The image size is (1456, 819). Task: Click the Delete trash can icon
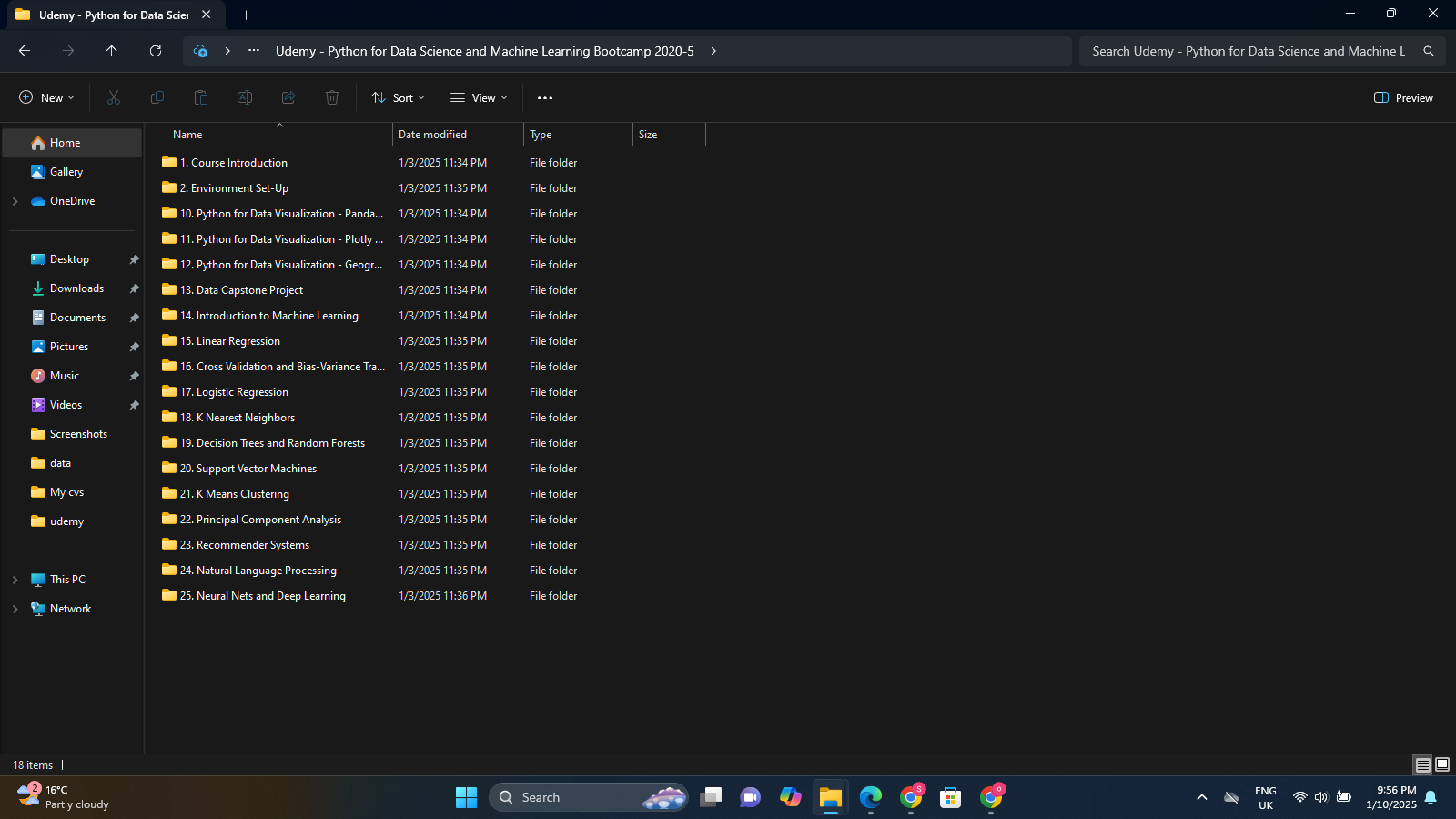(x=332, y=97)
